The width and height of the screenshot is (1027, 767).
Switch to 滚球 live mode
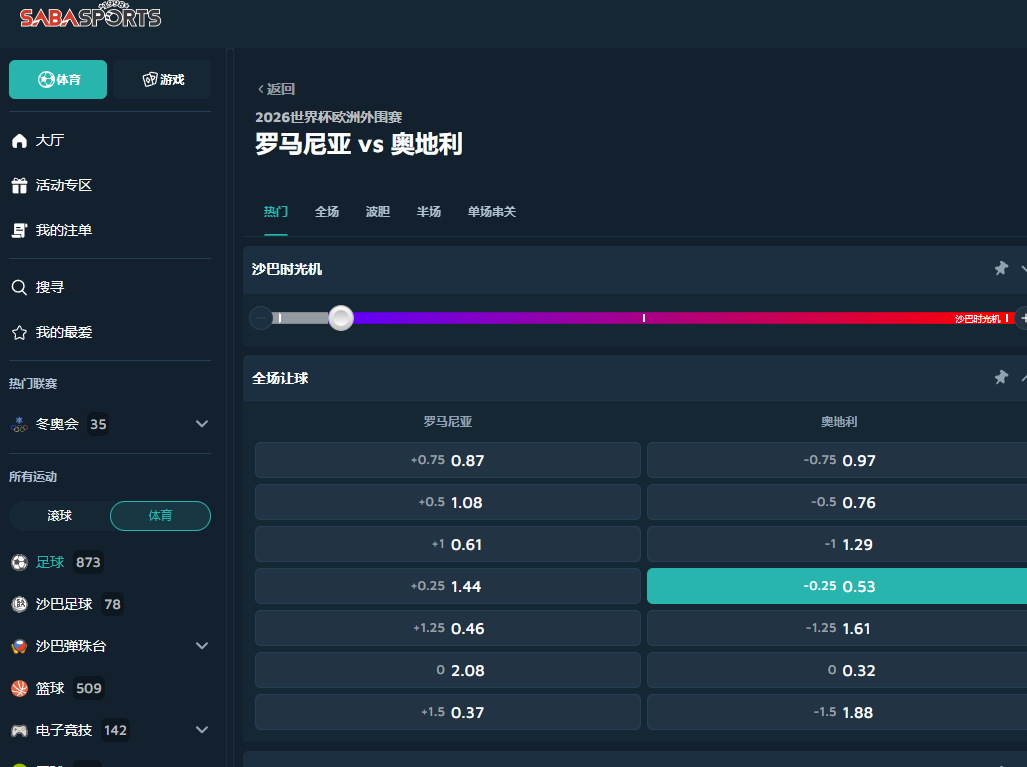tap(60, 516)
